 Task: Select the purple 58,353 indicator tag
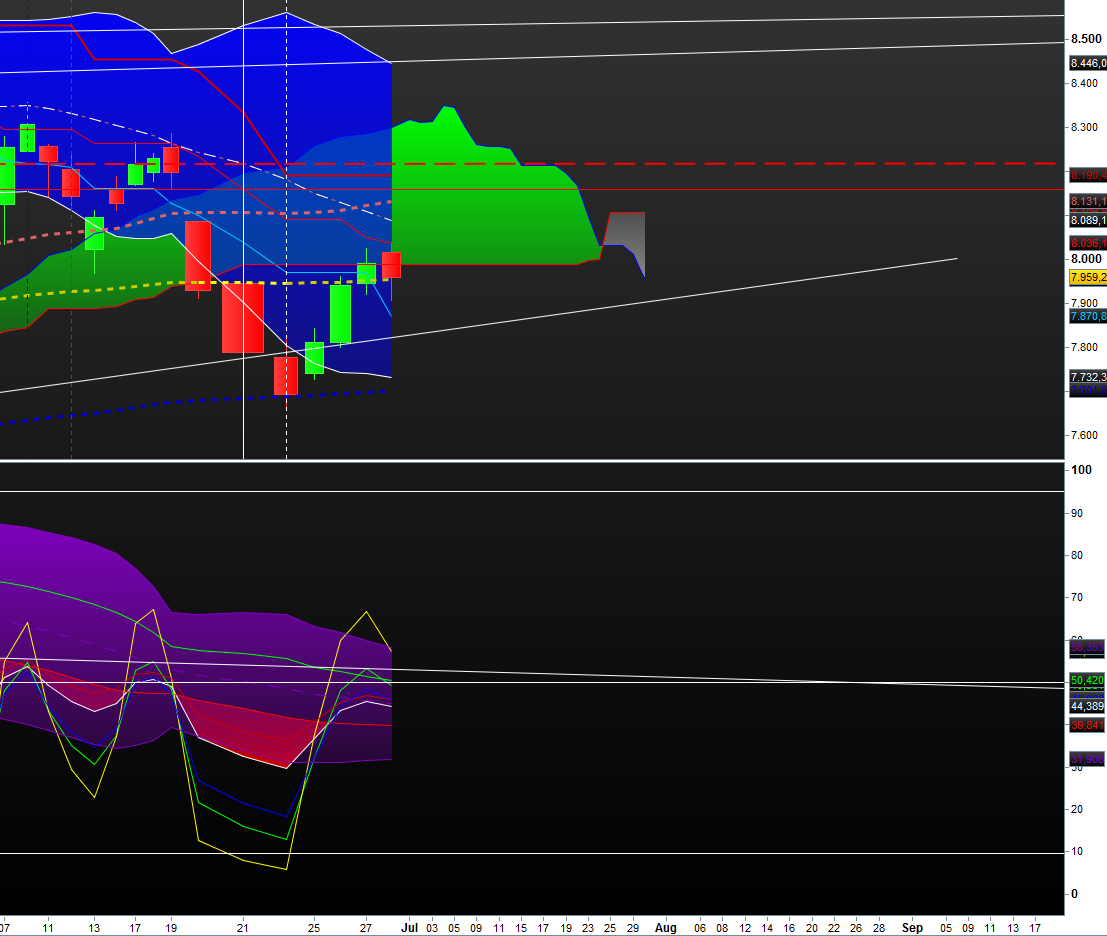[x=1087, y=647]
